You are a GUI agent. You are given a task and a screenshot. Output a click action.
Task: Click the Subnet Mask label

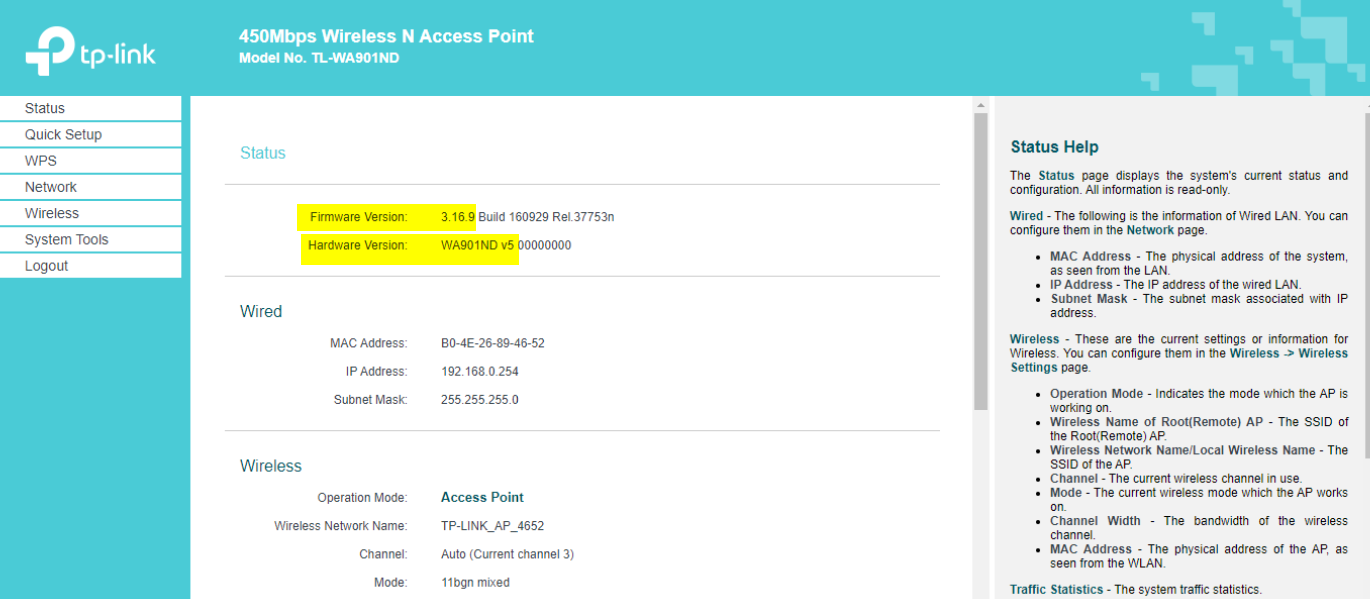pos(370,399)
